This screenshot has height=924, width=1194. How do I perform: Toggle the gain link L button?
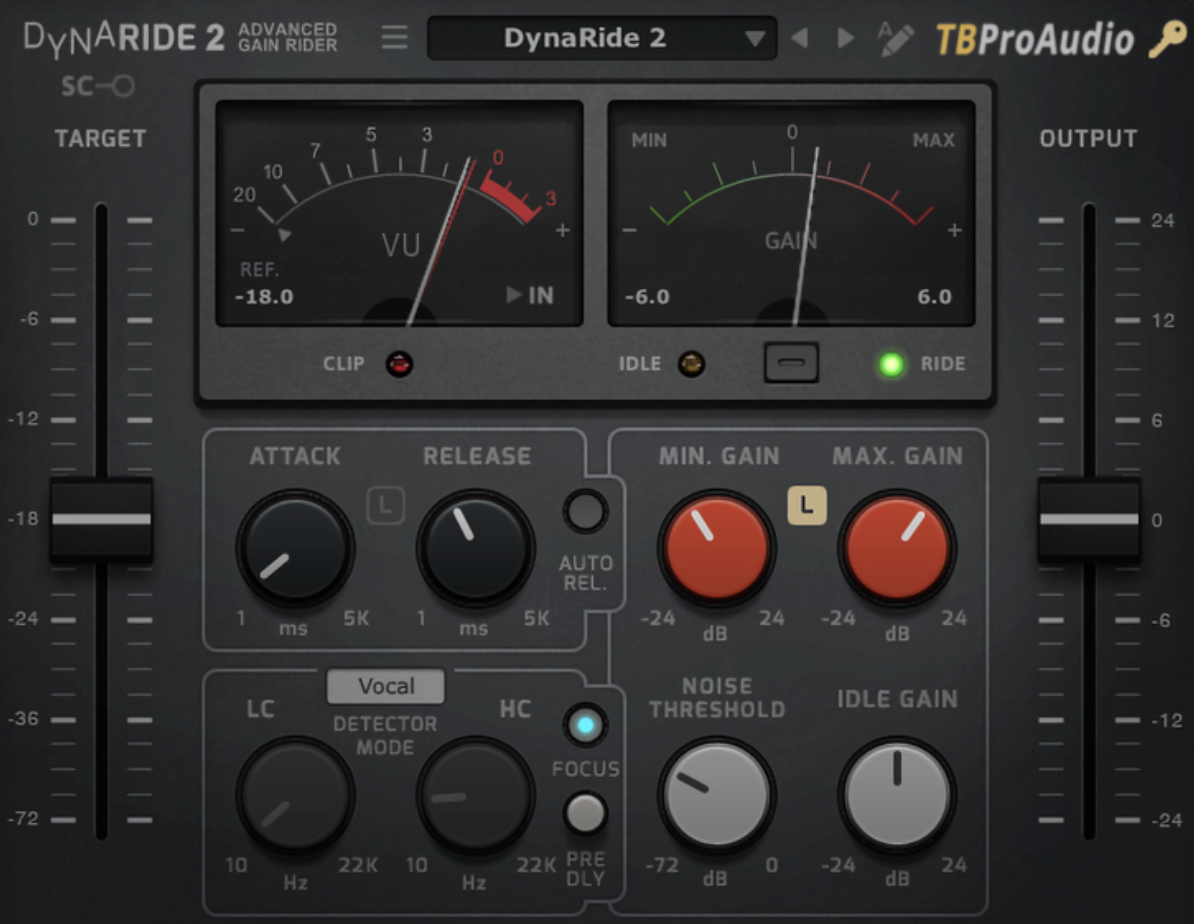pyautogui.click(x=806, y=505)
